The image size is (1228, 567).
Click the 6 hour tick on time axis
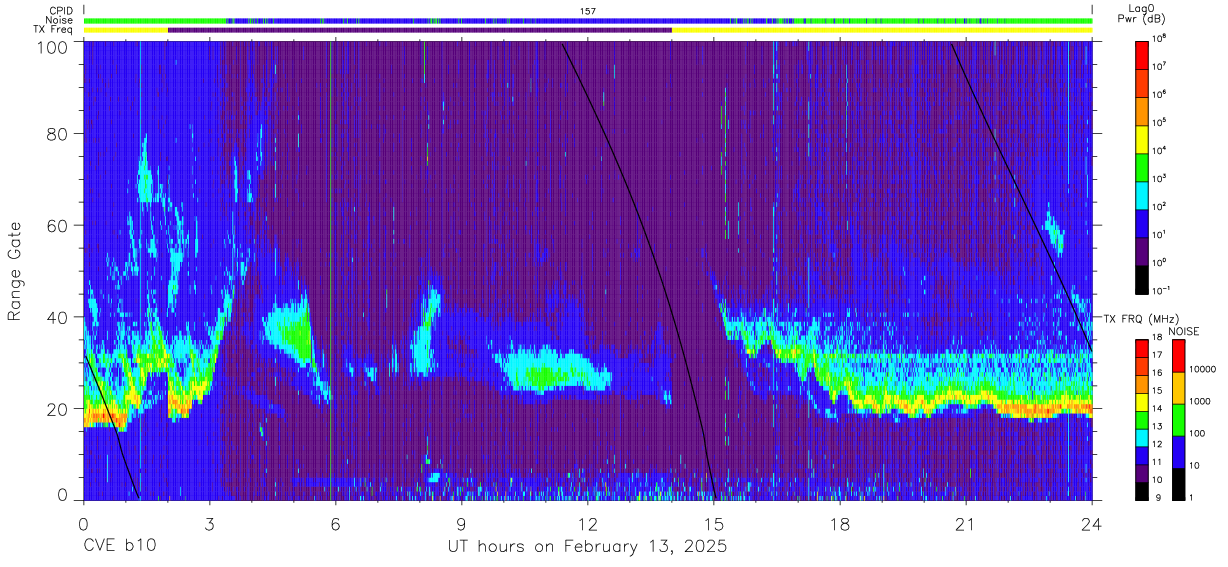click(336, 523)
